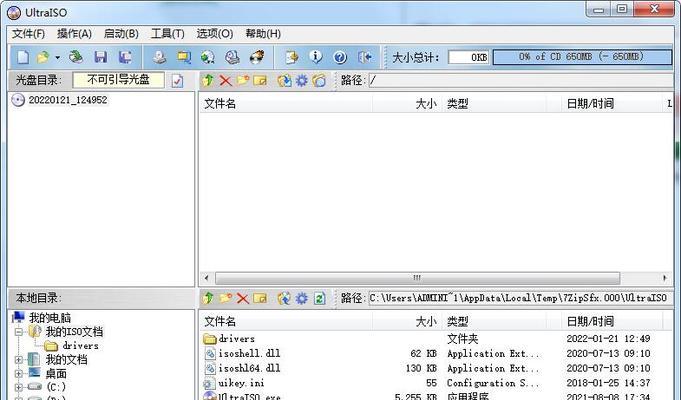
Task: Expand the (C:) drive node
Action: 18,387
